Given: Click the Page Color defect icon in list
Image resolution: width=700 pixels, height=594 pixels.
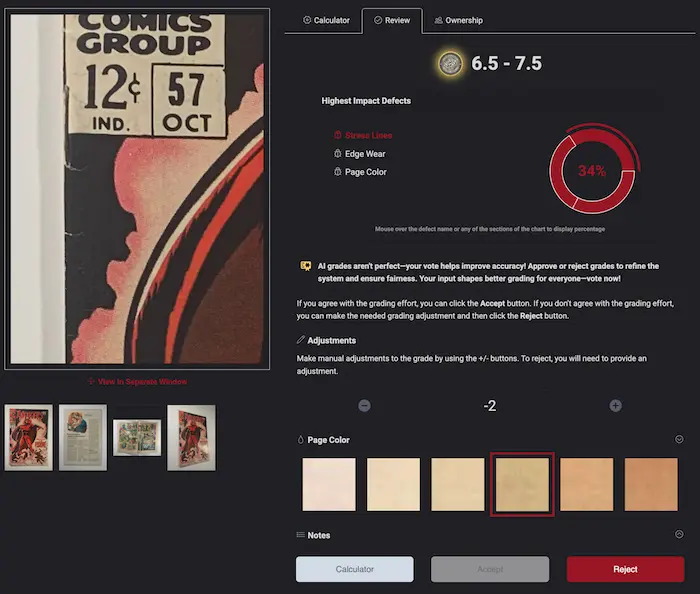Looking at the screenshot, I should [337, 172].
